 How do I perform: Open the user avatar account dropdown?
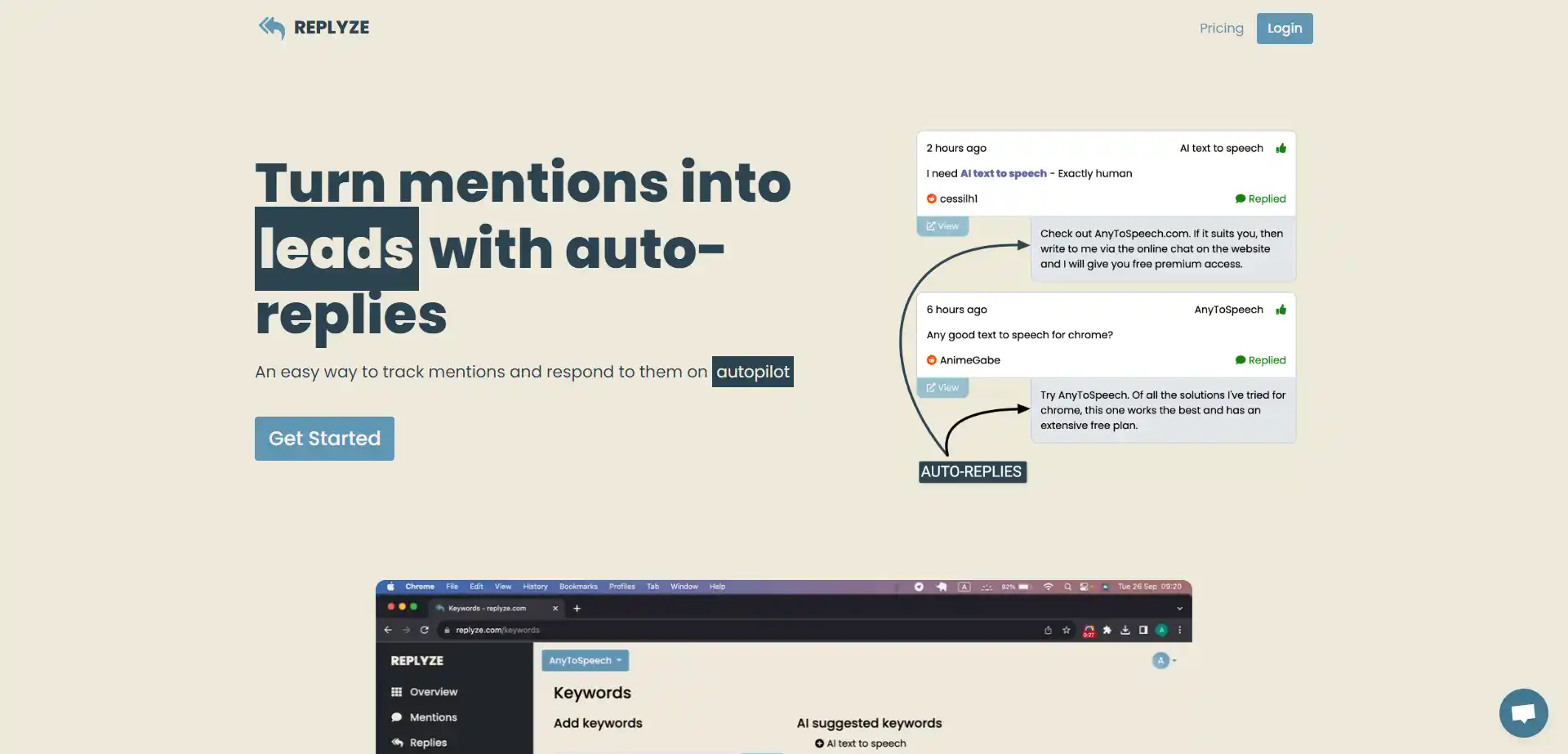[1164, 661]
